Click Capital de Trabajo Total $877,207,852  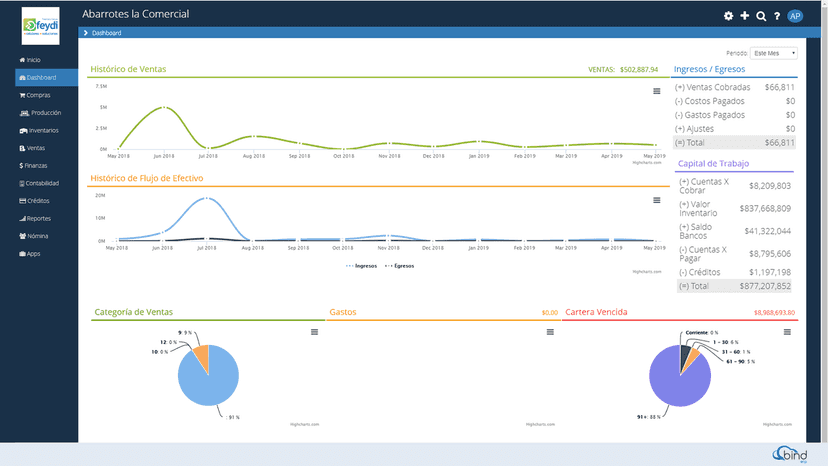(x=734, y=286)
